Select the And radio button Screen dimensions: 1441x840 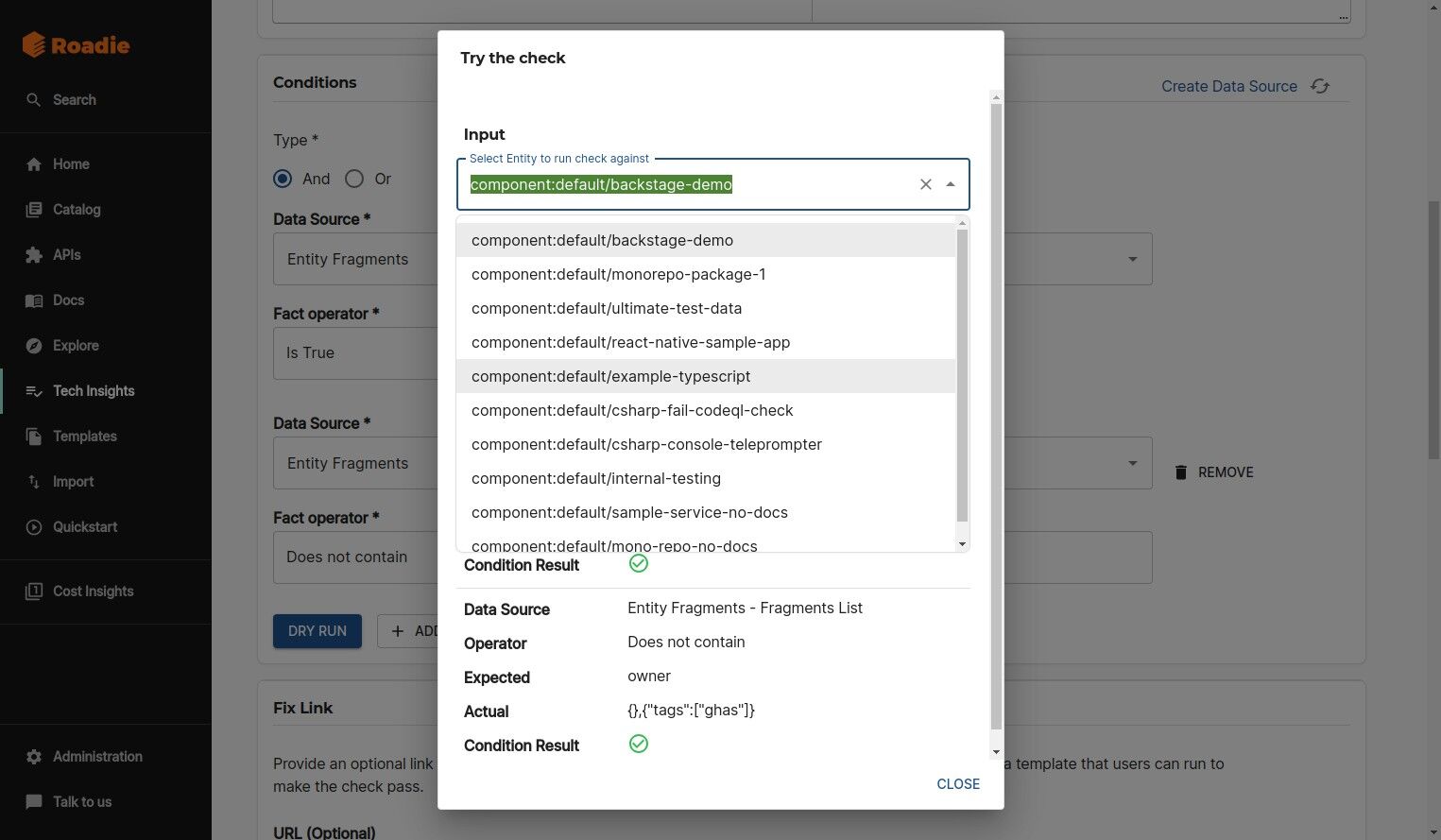coord(283,179)
